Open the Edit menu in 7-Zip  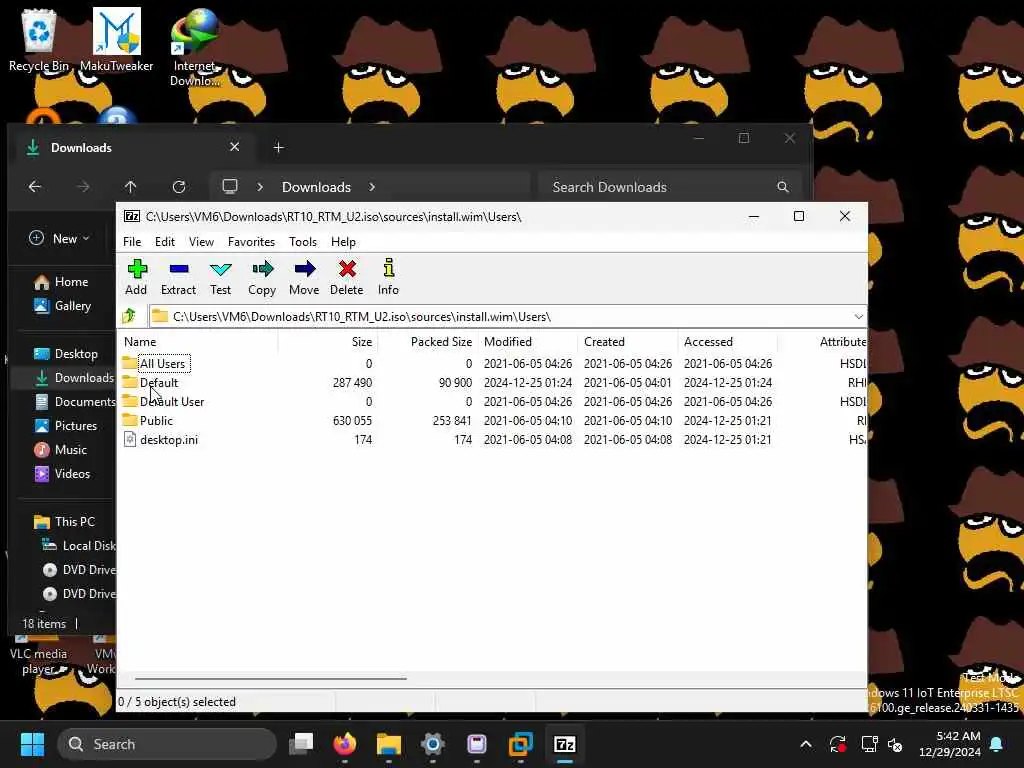click(x=165, y=242)
